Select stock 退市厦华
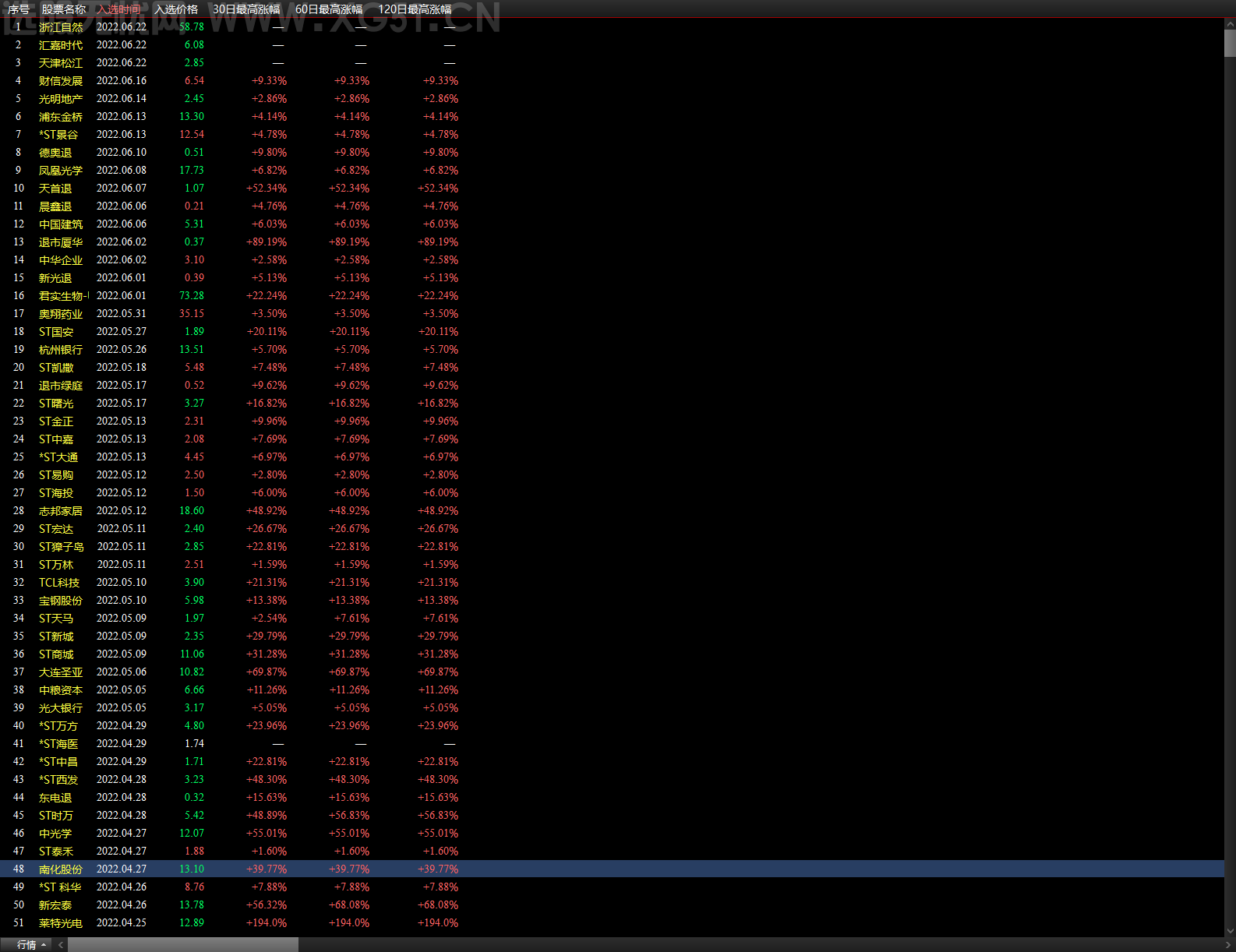Viewport: 1236px width, 952px height. click(x=61, y=242)
